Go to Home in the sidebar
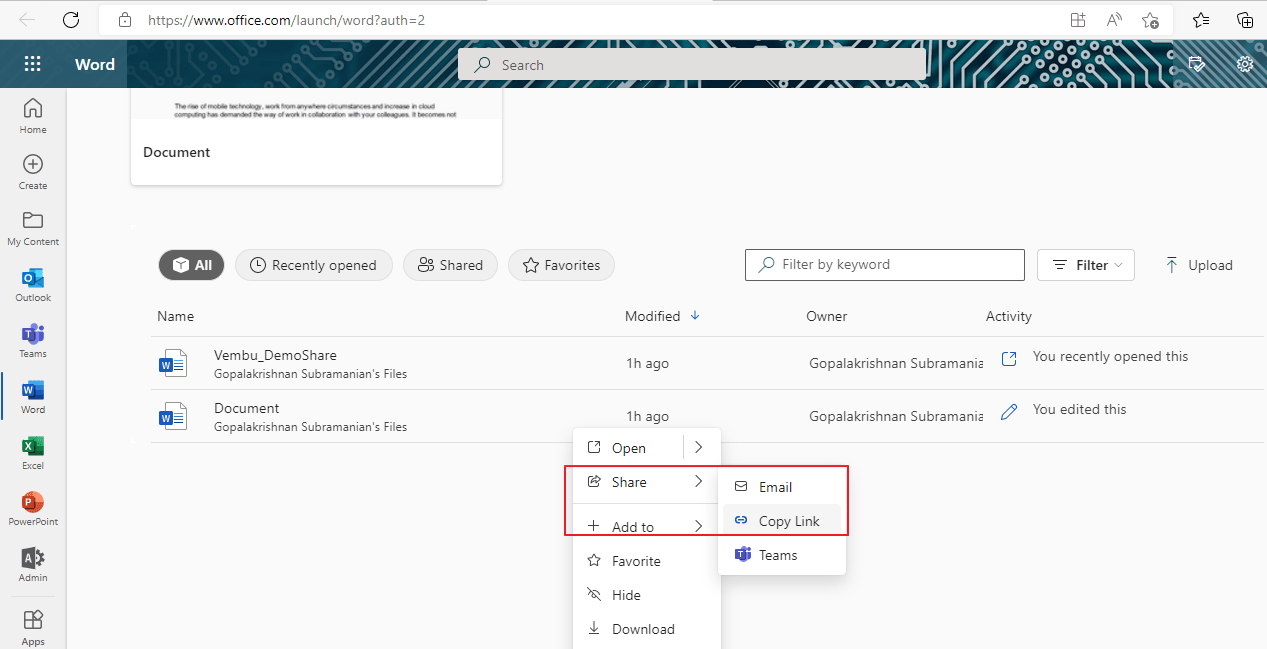The width and height of the screenshot is (1267, 649). click(x=33, y=115)
